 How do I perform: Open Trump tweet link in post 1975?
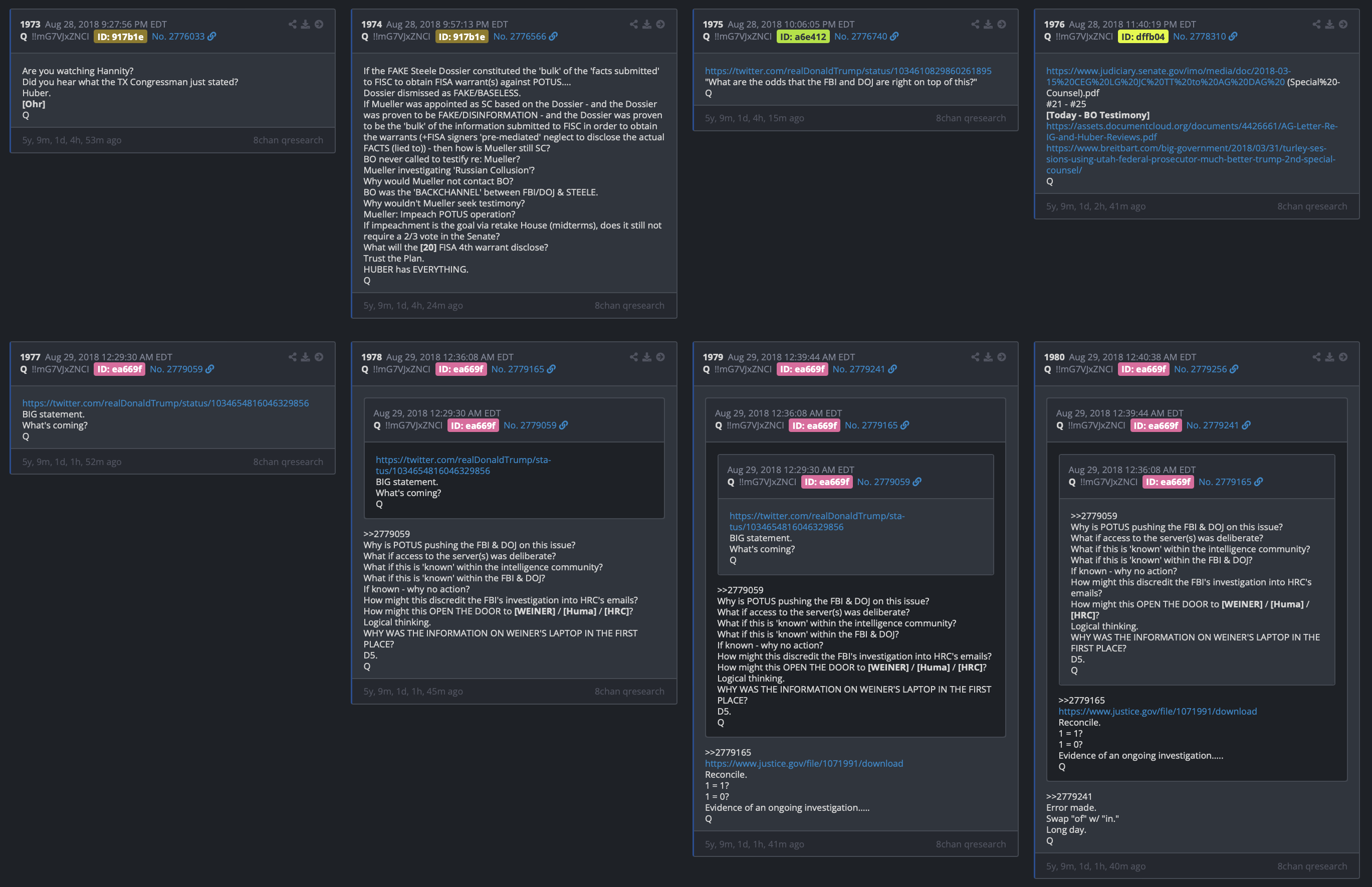click(848, 71)
